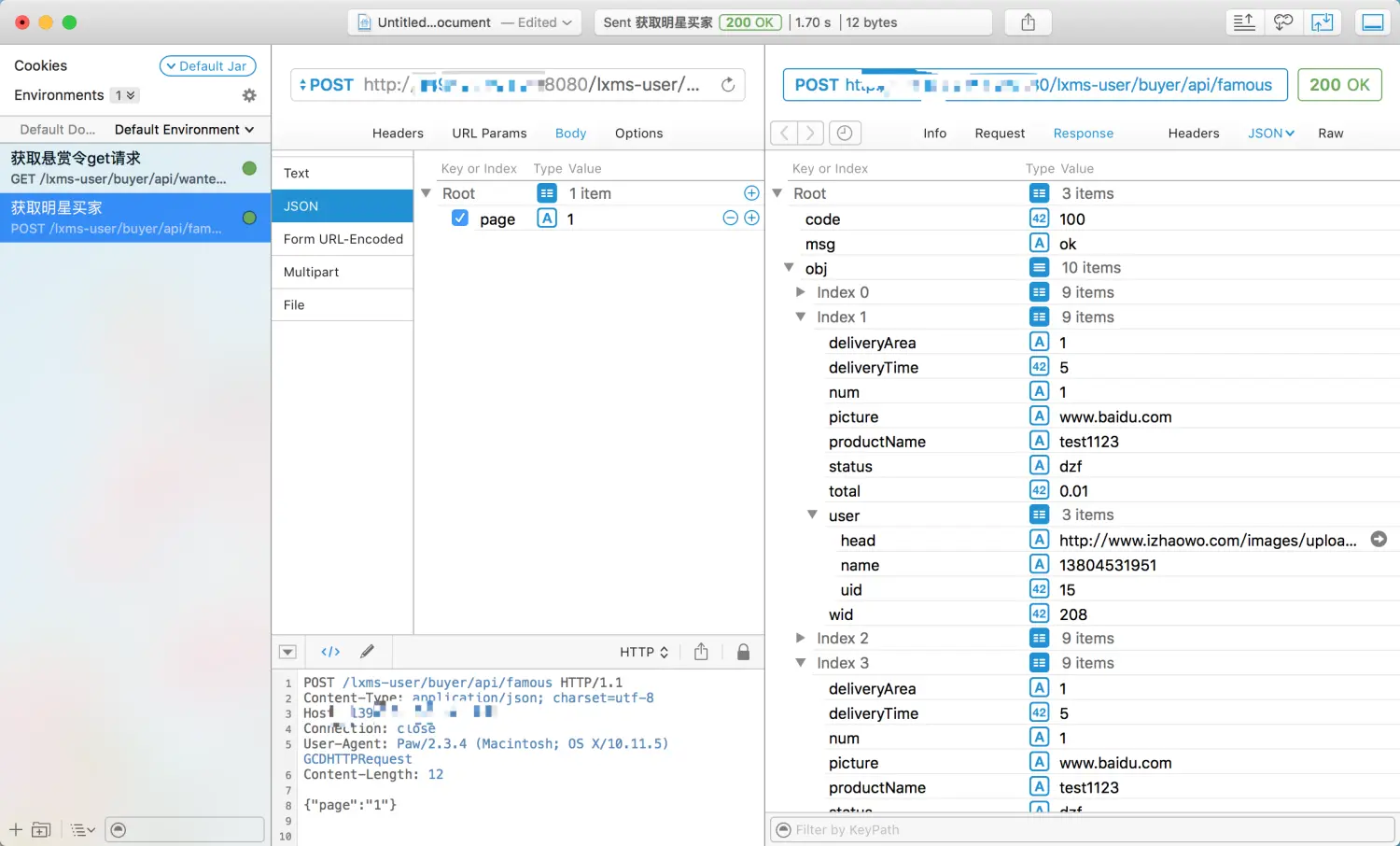This screenshot has width=1400, height=846.
Task: Click the code view icon in the HTTP bar
Action: (330, 652)
